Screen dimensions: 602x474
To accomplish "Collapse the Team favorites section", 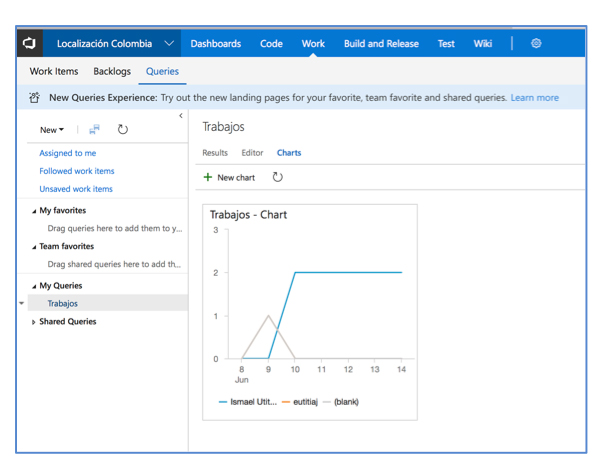I will (34, 247).
